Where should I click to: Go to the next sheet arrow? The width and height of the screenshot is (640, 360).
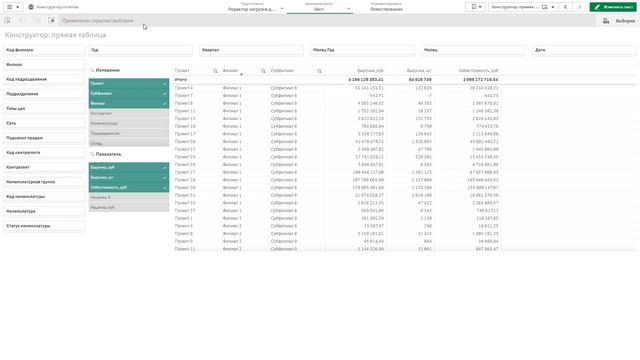[x=579, y=7]
